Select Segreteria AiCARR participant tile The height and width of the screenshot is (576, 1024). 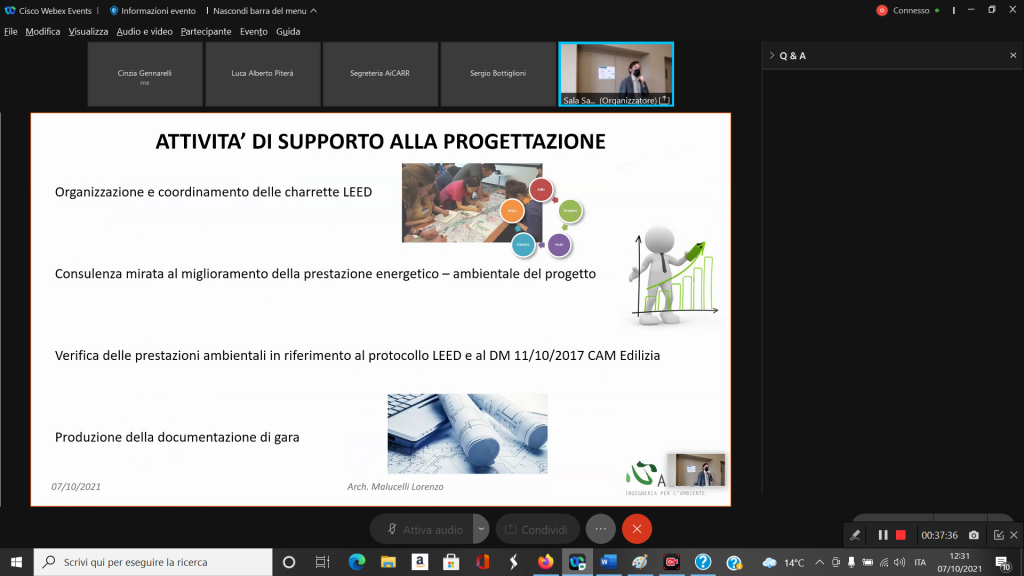coord(380,74)
